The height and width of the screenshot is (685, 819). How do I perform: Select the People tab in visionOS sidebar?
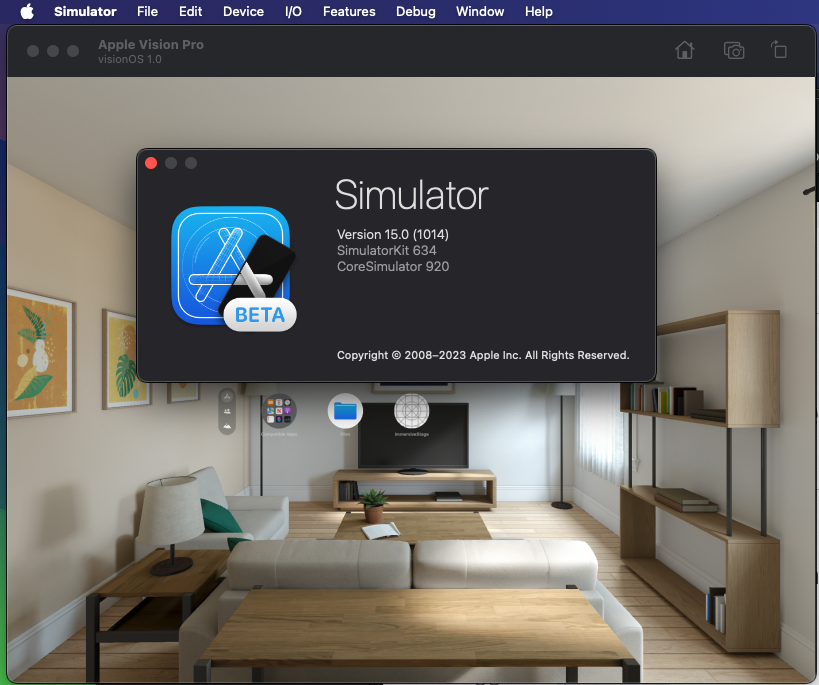[x=227, y=411]
